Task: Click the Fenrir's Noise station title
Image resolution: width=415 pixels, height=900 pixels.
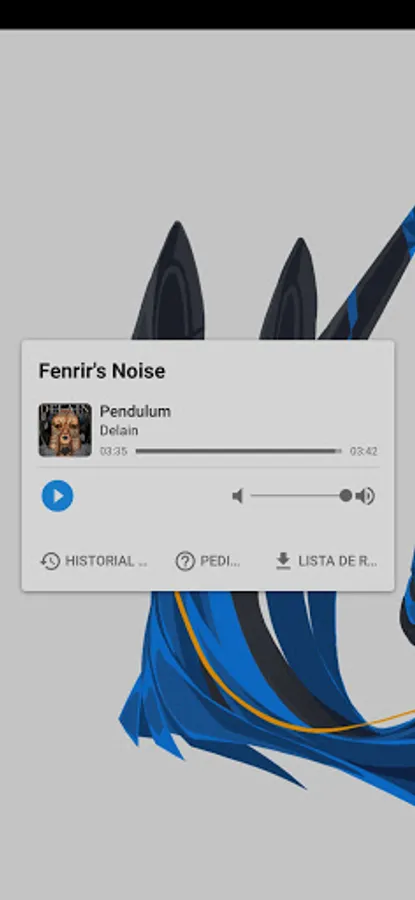Action: tap(102, 371)
